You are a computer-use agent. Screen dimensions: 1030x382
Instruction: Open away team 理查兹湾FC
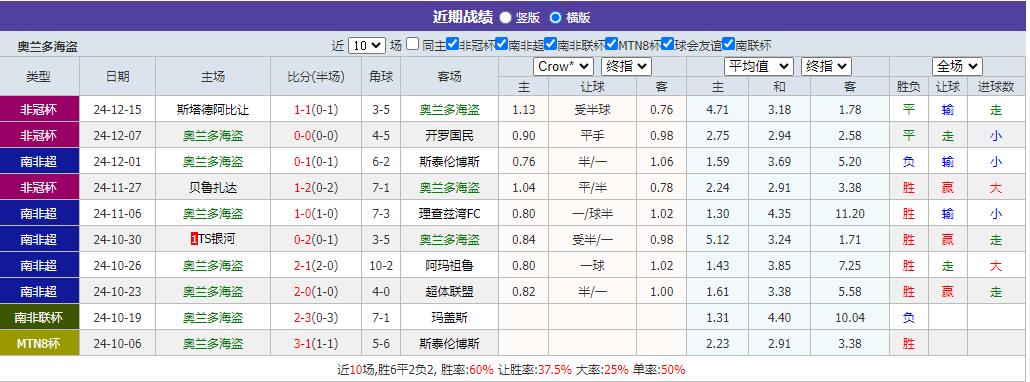pyautogui.click(x=449, y=213)
